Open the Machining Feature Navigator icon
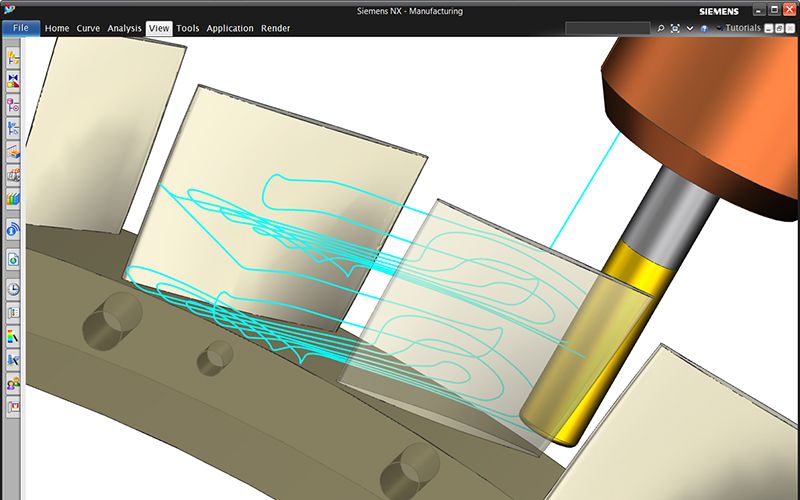This screenshot has width=800, height=500. click(x=13, y=152)
